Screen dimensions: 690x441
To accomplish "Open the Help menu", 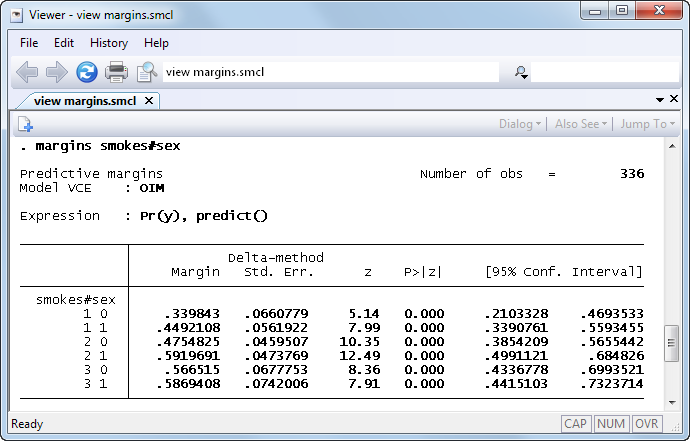I will point(156,43).
